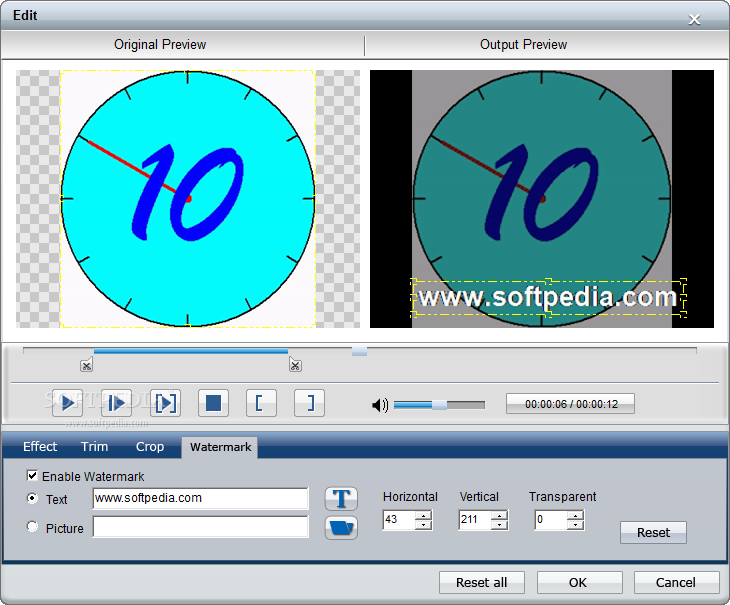
Task: Switch to the Trim tab
Action: point(95,447)
